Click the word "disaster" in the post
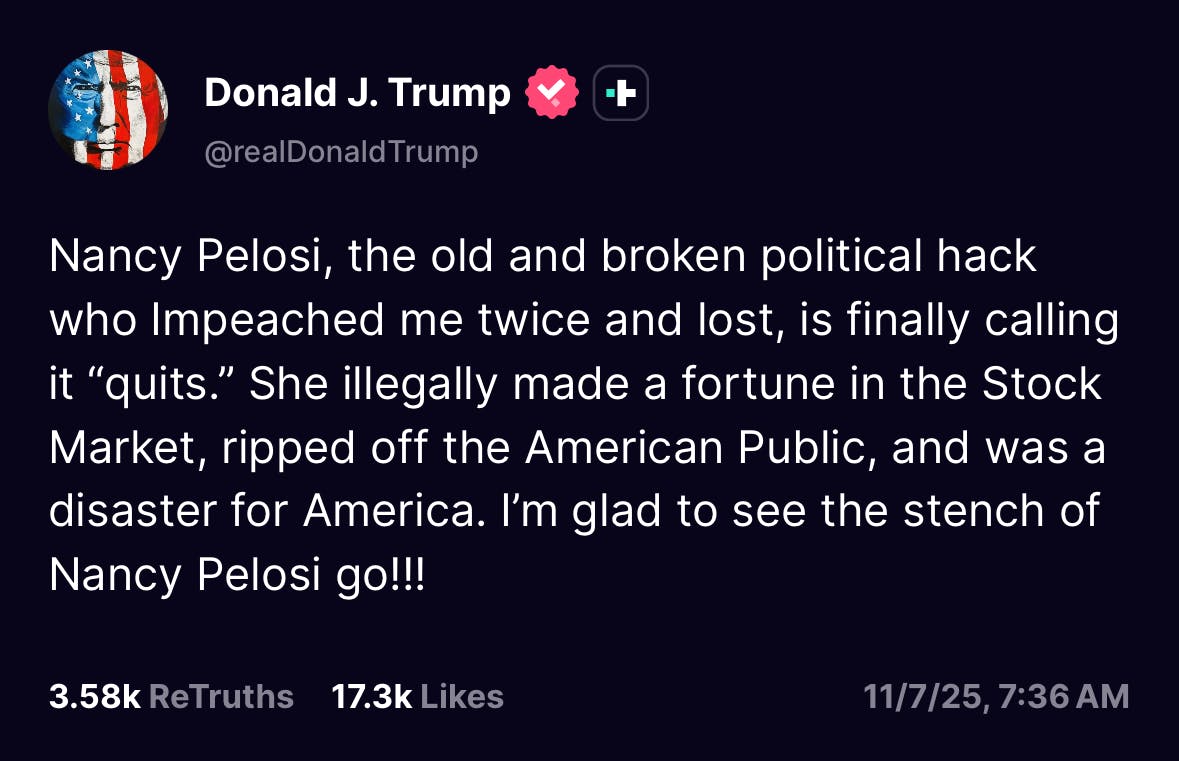The image size is (1179, 761). 134,510
